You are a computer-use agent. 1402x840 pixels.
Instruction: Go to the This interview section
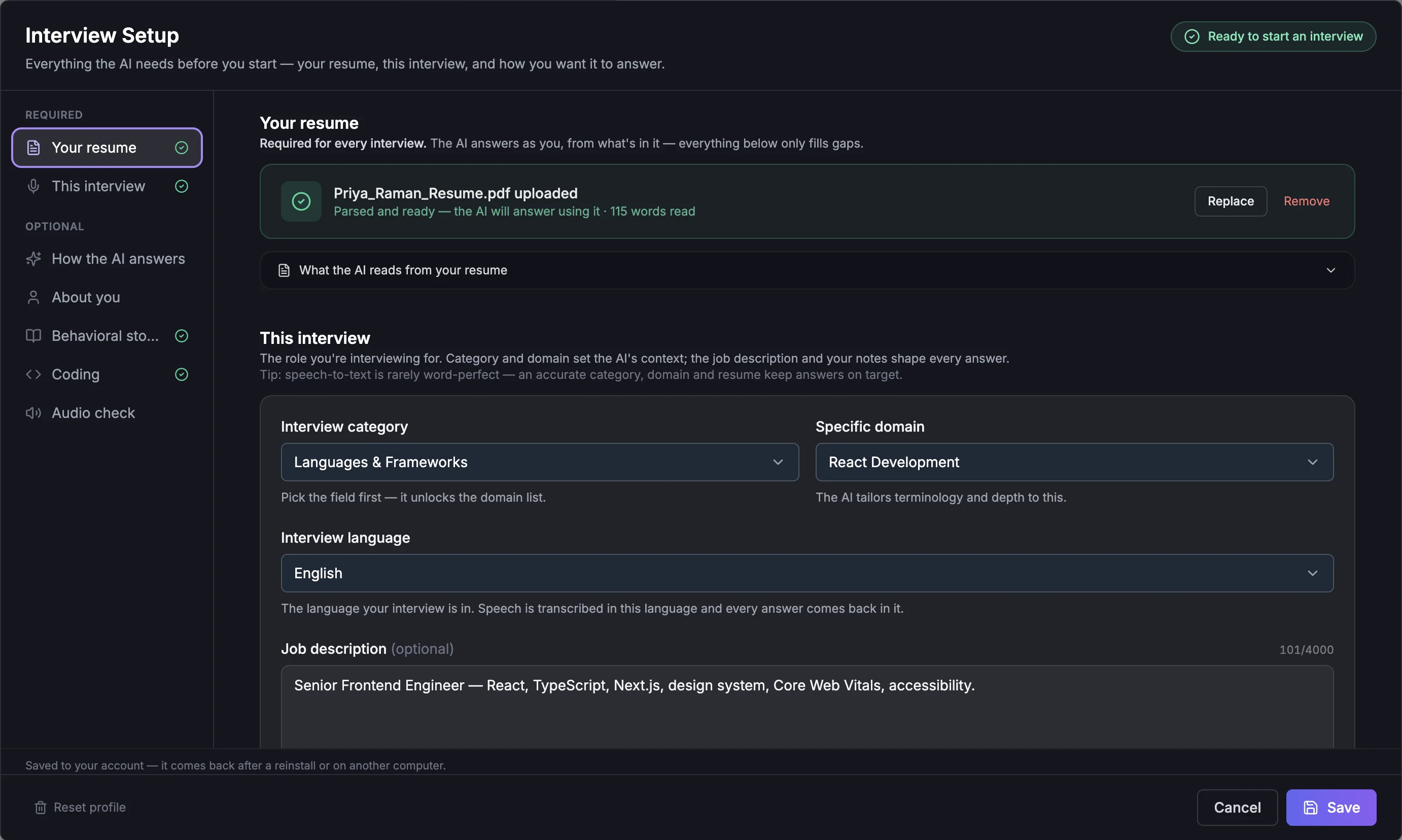point(107,186)
